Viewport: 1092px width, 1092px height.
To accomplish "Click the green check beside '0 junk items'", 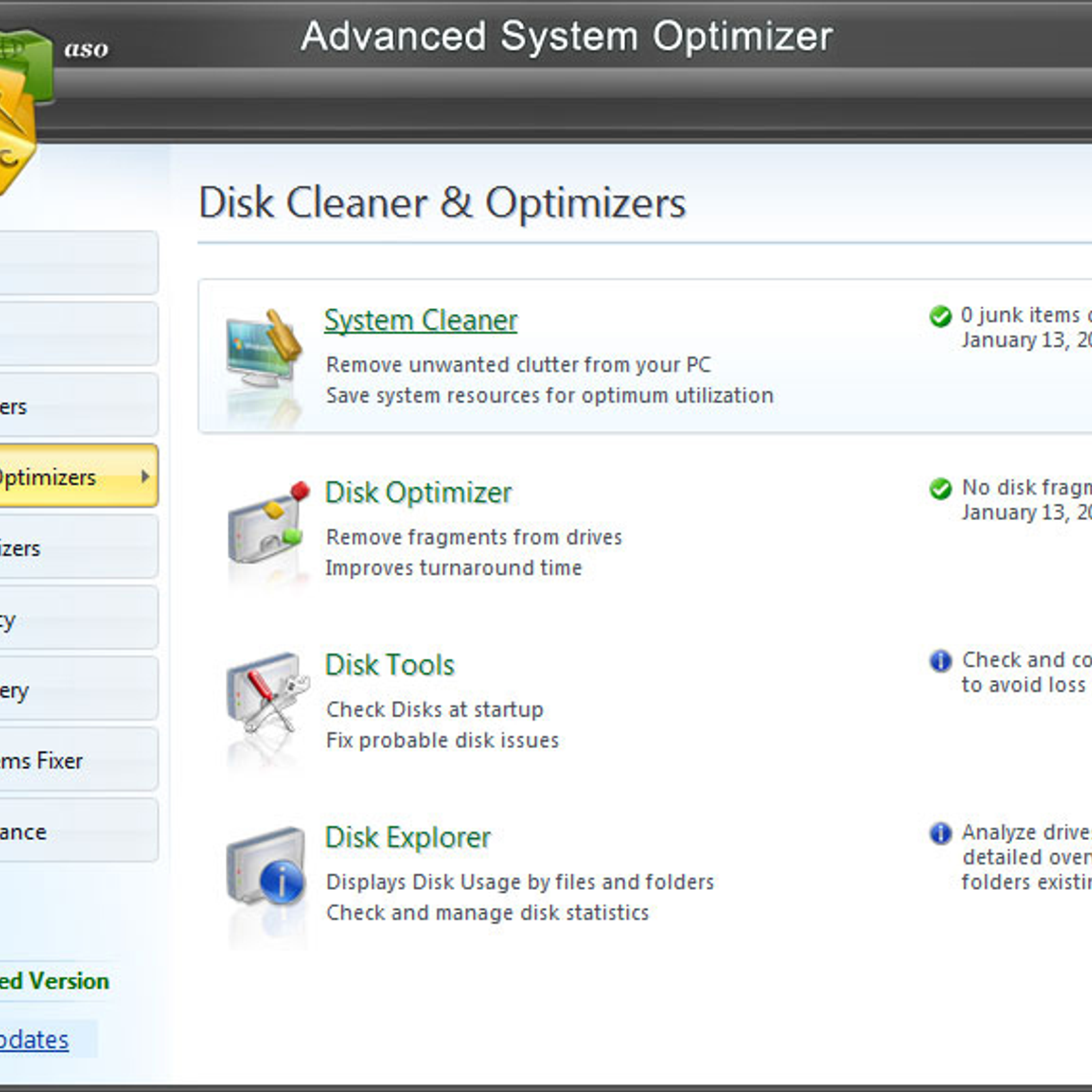I will pyautogui.click(x=940, y=316).
